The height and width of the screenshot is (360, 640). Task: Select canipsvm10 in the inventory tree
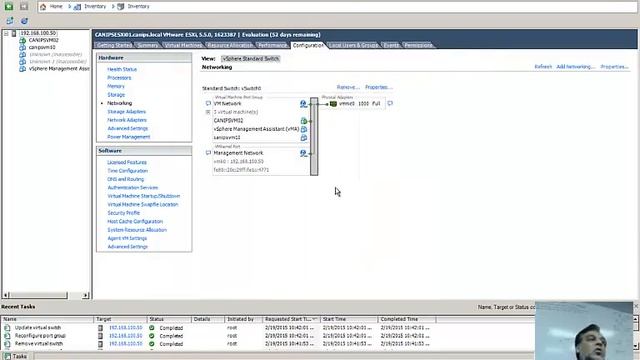(42, 47)
